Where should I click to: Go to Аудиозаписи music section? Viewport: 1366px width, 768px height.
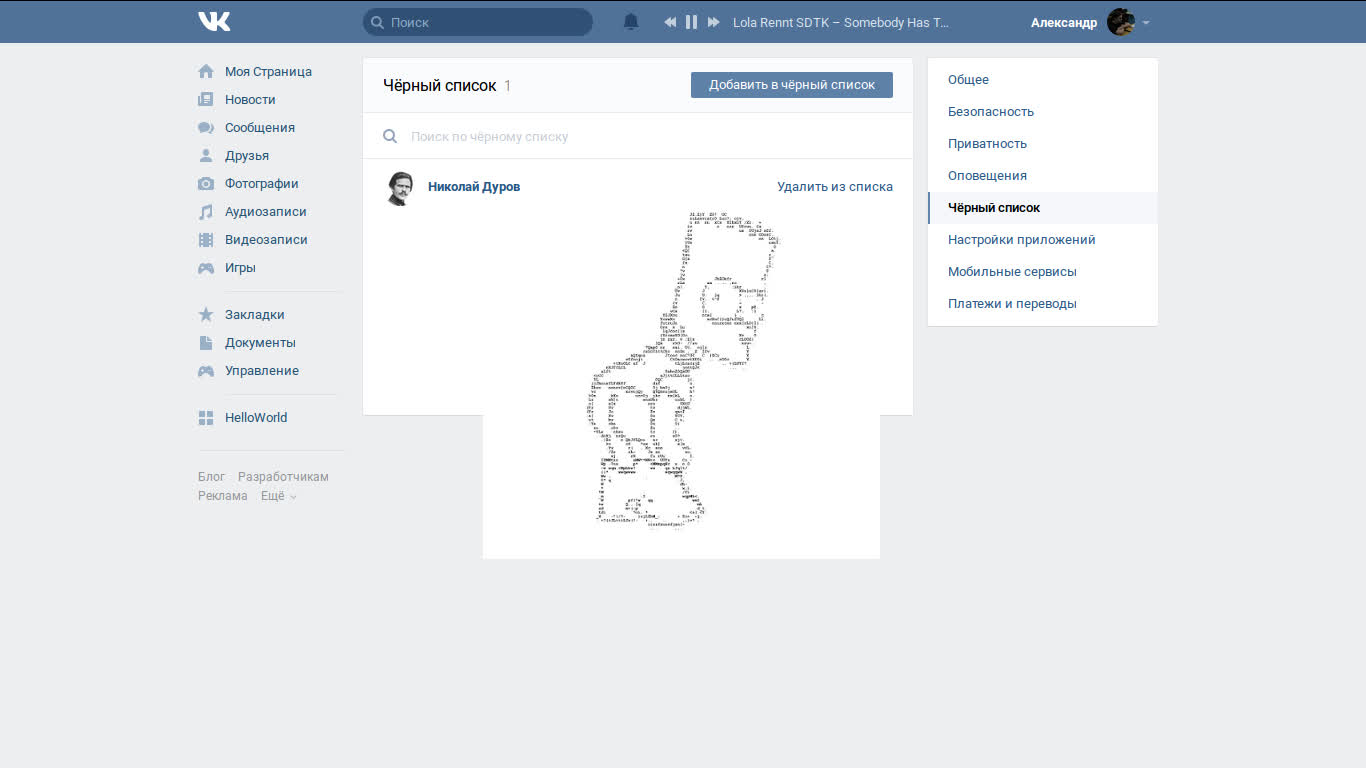coord(265,212)
